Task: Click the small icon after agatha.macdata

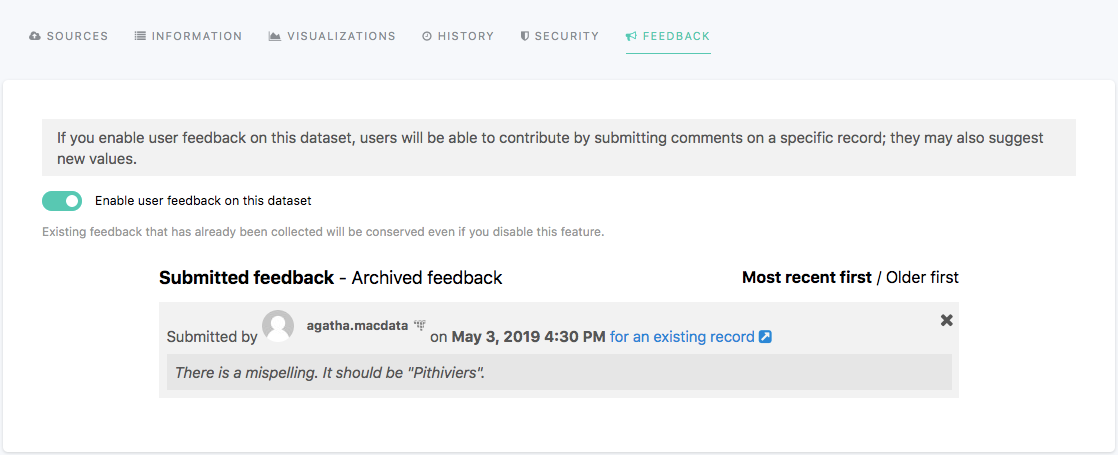Action: [x=420, y=326]
